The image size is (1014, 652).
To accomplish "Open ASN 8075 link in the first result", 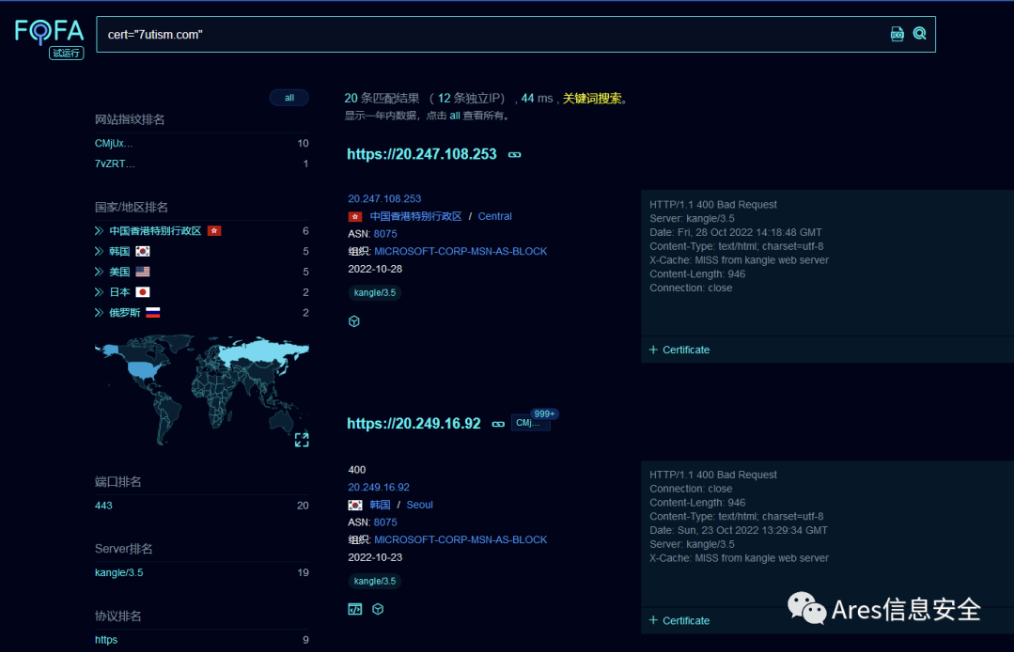I will click(385, 234).
